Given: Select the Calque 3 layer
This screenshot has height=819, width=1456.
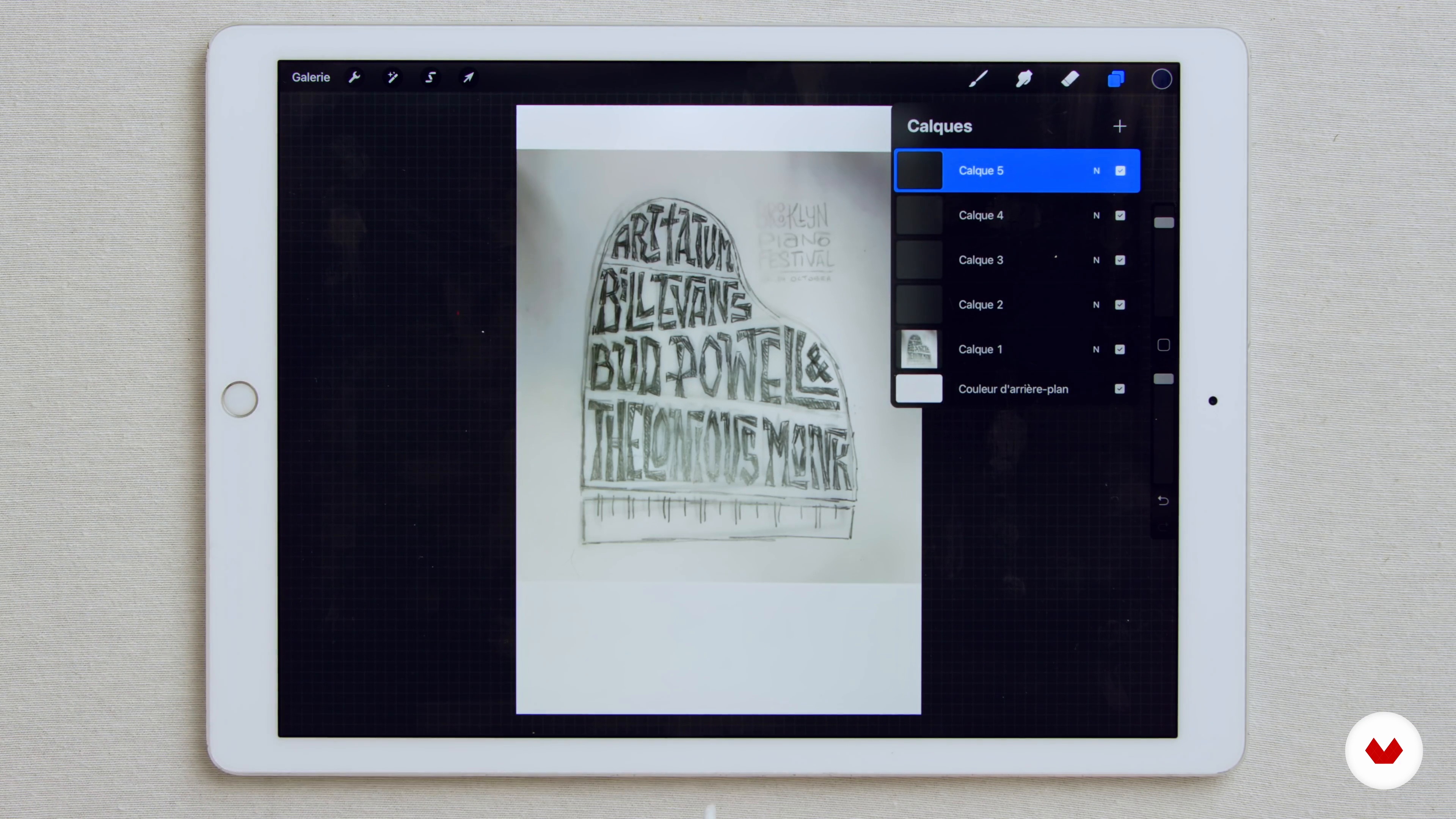Looking at the screenshot, I should [1017, 260].
